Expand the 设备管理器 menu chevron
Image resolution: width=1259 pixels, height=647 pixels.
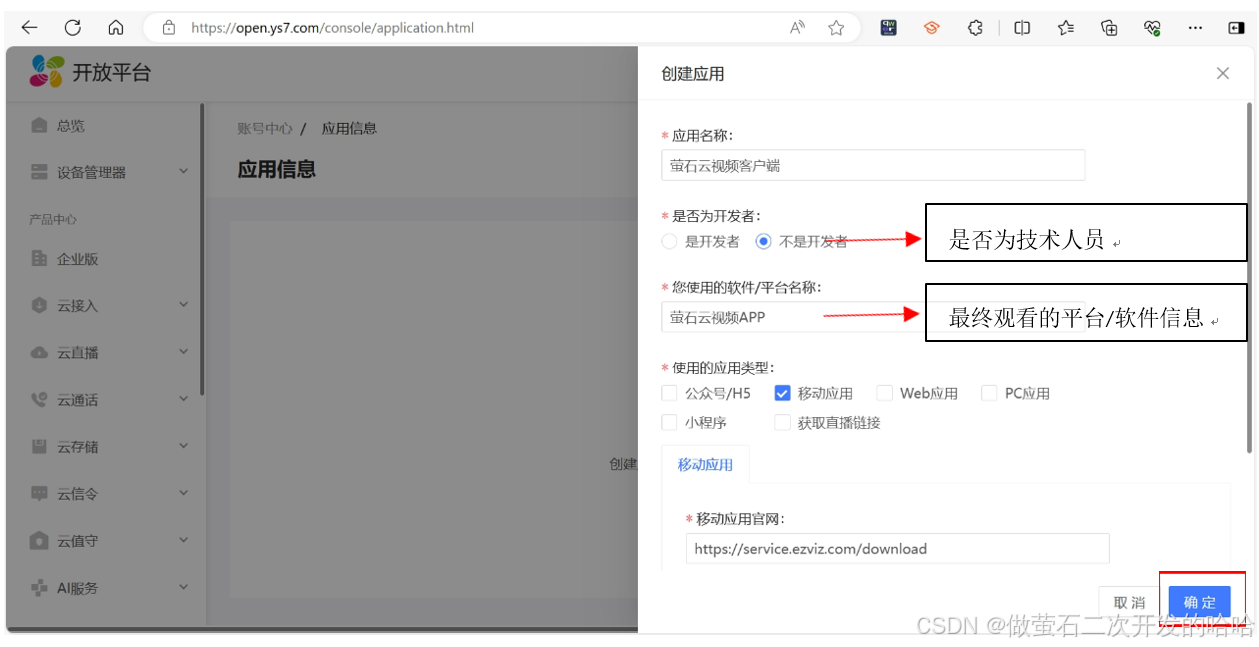point(183,171)
